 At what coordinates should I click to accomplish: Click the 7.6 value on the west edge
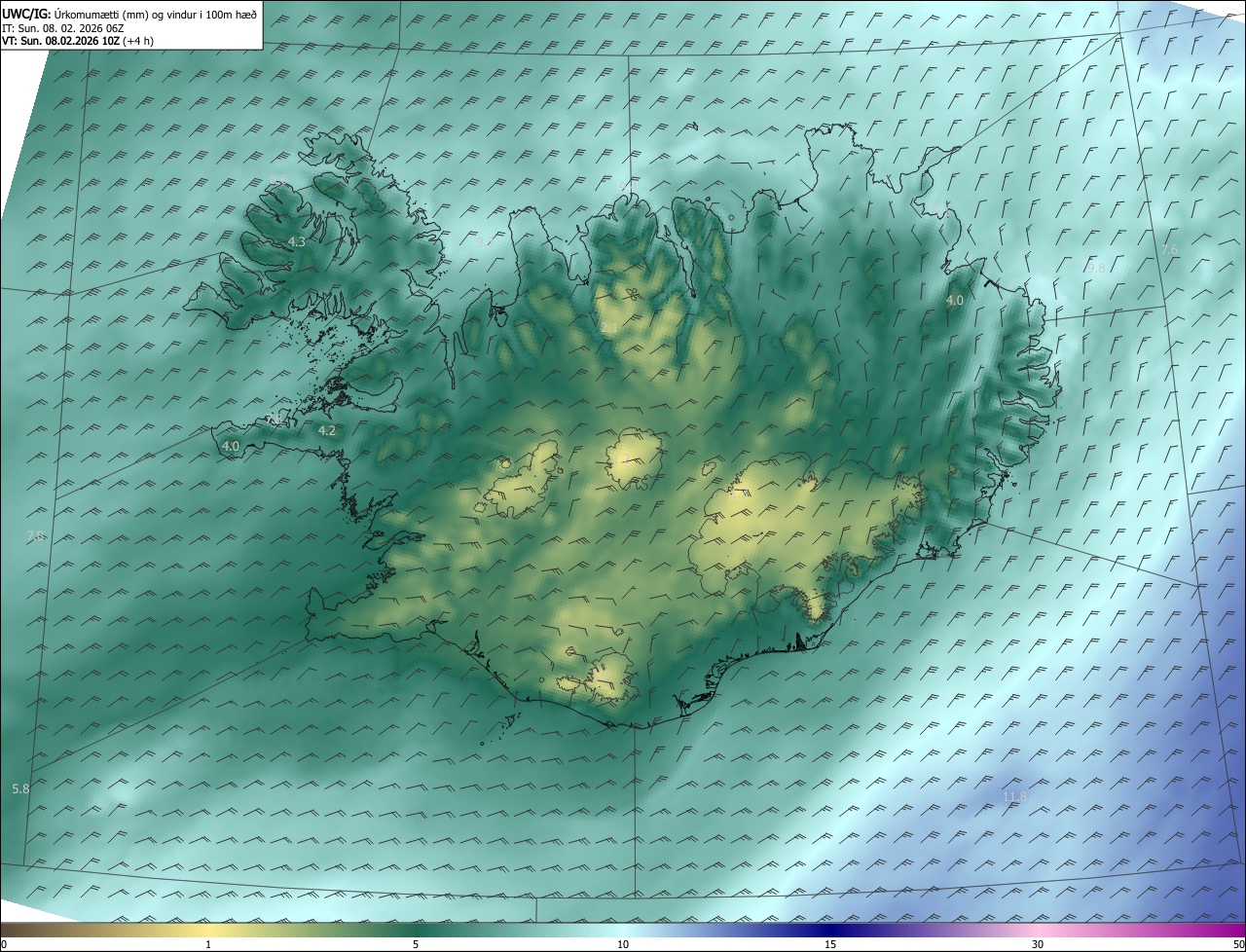click(35, 536)
